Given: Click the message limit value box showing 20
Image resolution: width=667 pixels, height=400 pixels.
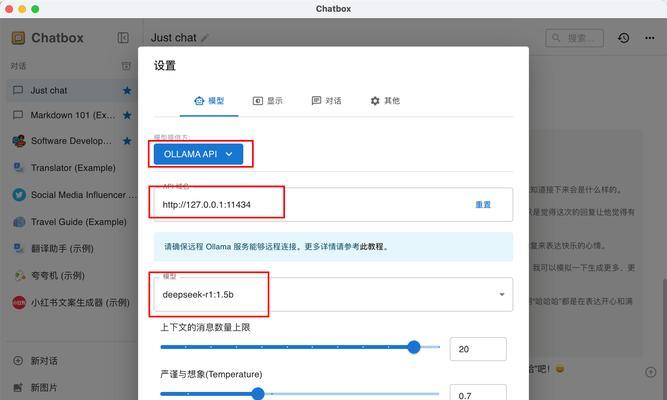Looking at the screenshot, I should [x=478, y=349].
